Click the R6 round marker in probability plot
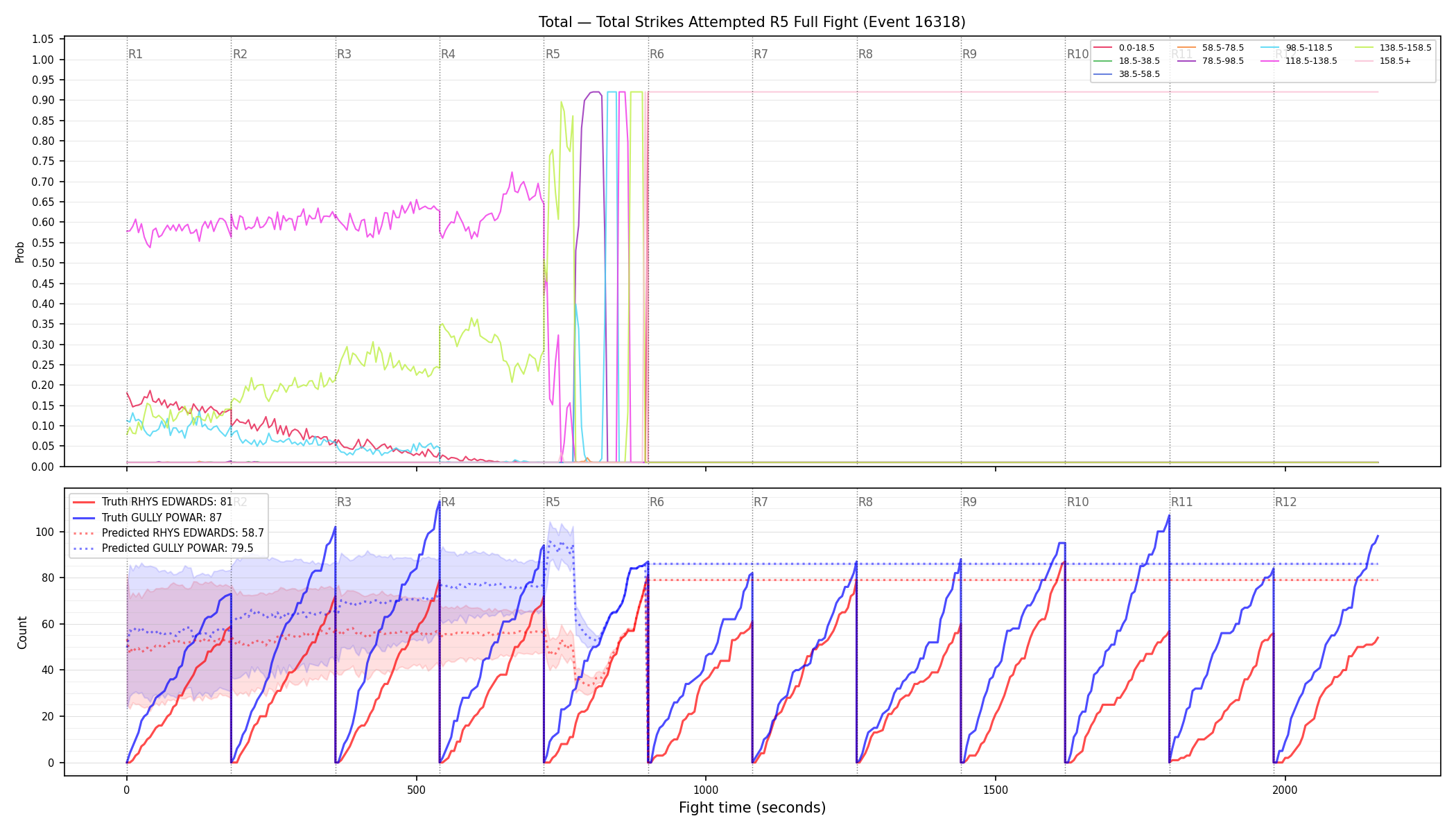The width and height of the screenshot is (1456, 832). click(657, 54)
